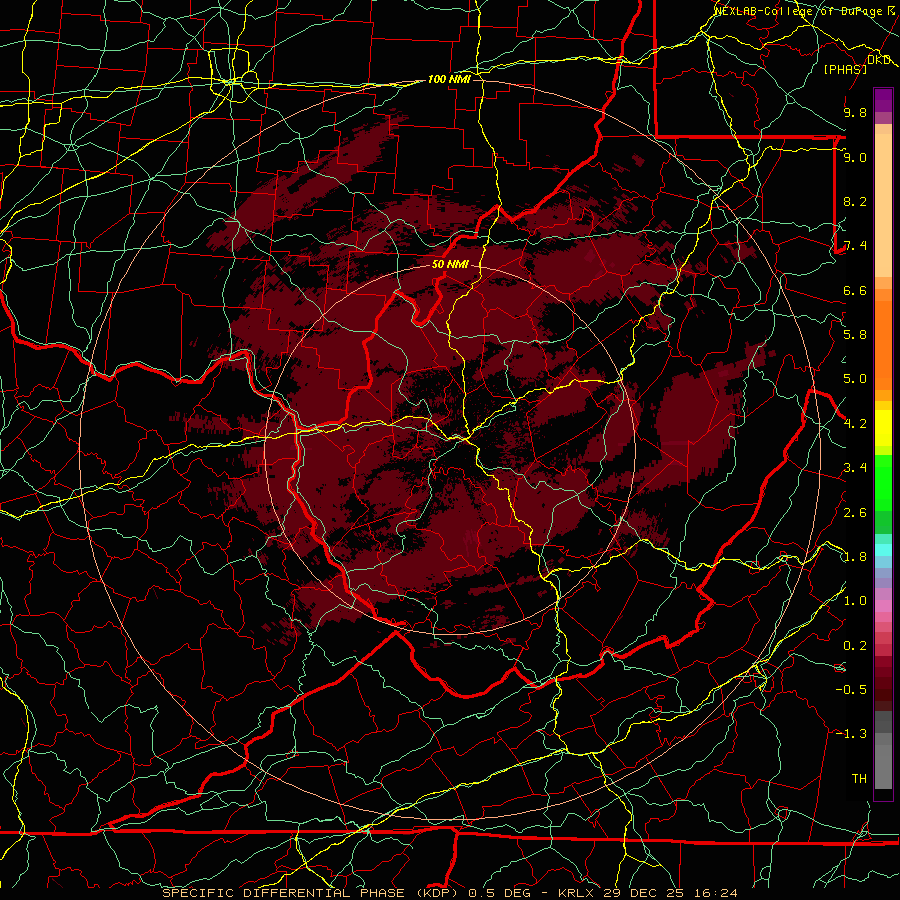Click the pale peach color bar segment
Image resolution: width=900 pixels, height=900 pixels.
click(883, 207)
